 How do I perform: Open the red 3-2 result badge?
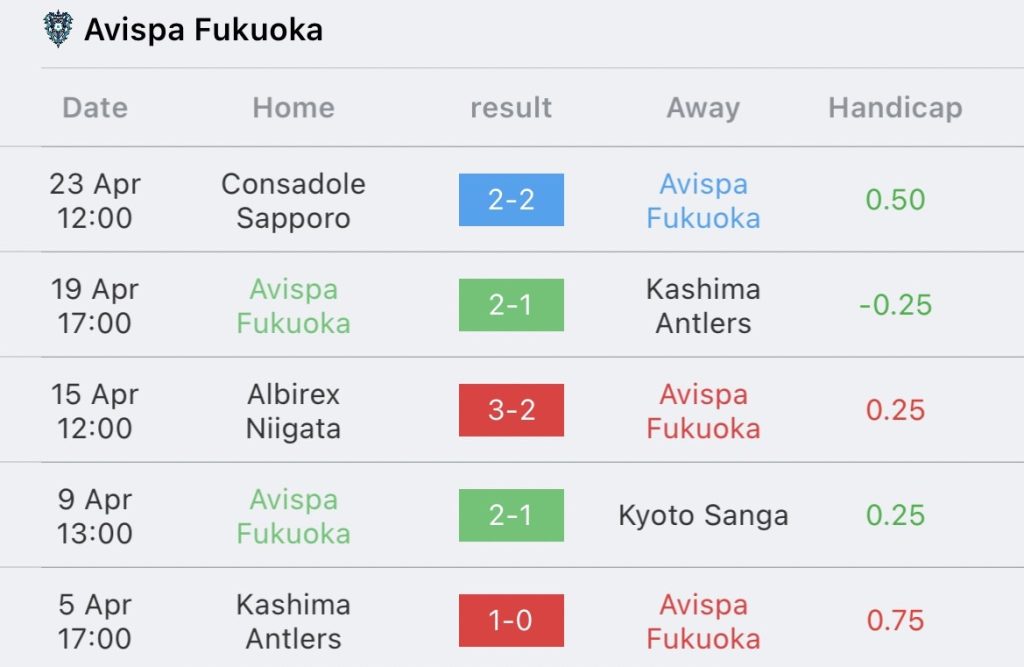pos(511,410)
